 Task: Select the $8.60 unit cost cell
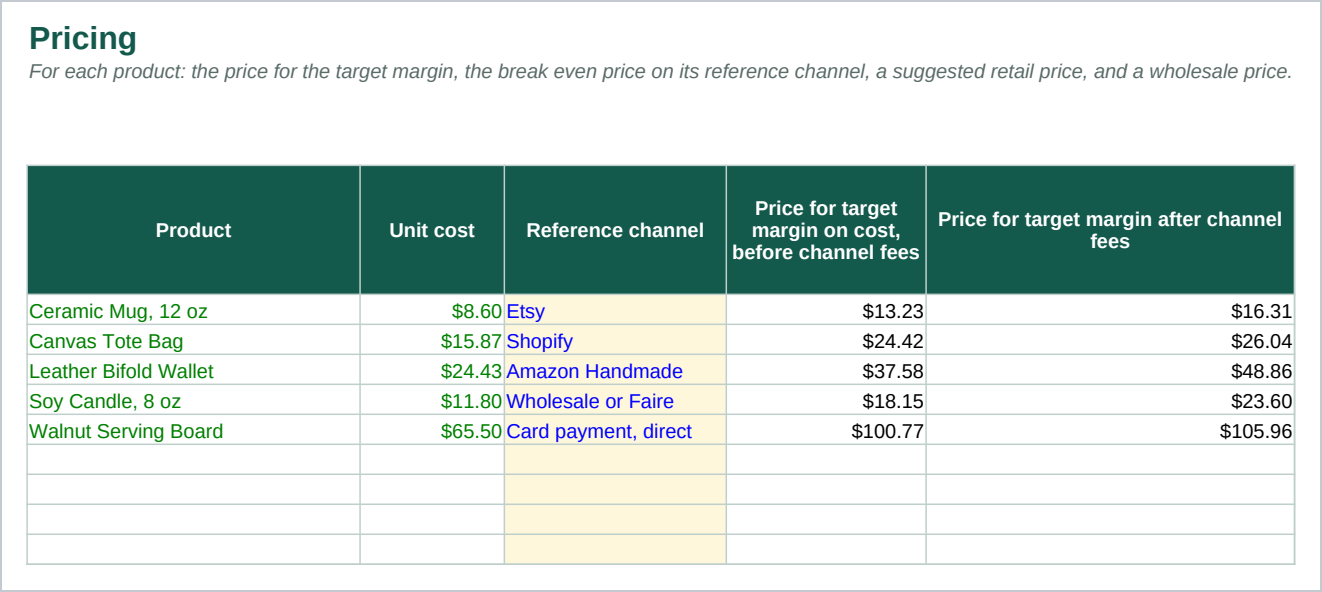pos(432,310)
